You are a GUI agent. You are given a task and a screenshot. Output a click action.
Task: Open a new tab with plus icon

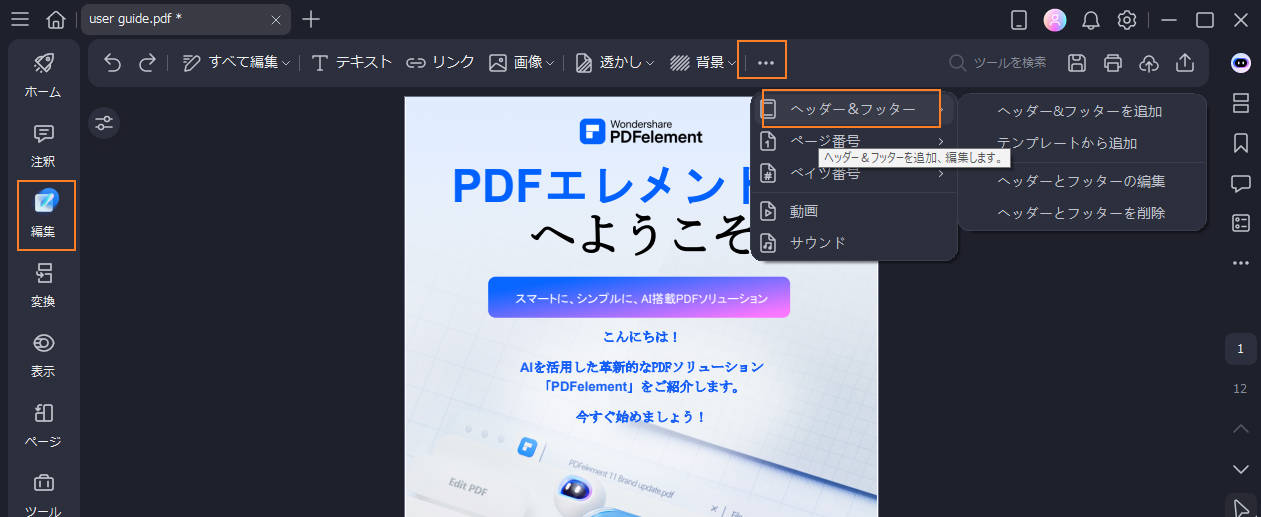[311, 19]
